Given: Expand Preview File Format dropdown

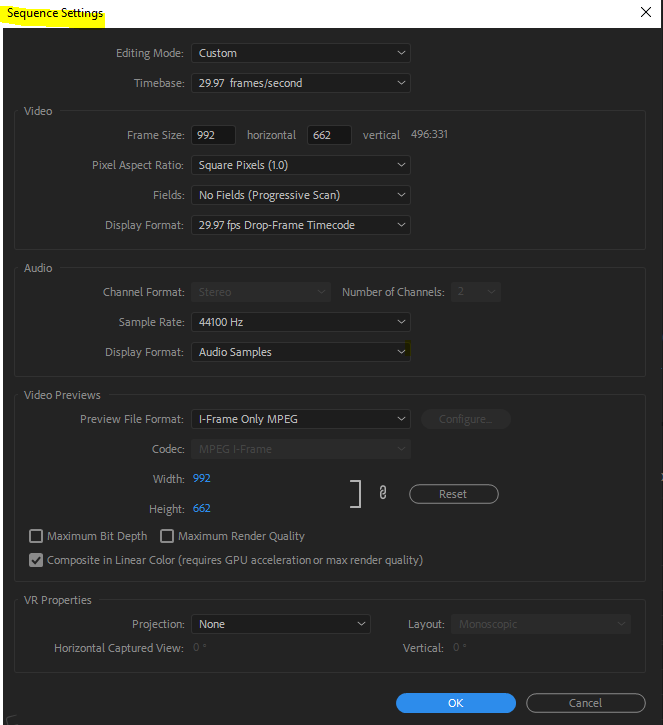Looking at the screenshot, I should 300,419.
